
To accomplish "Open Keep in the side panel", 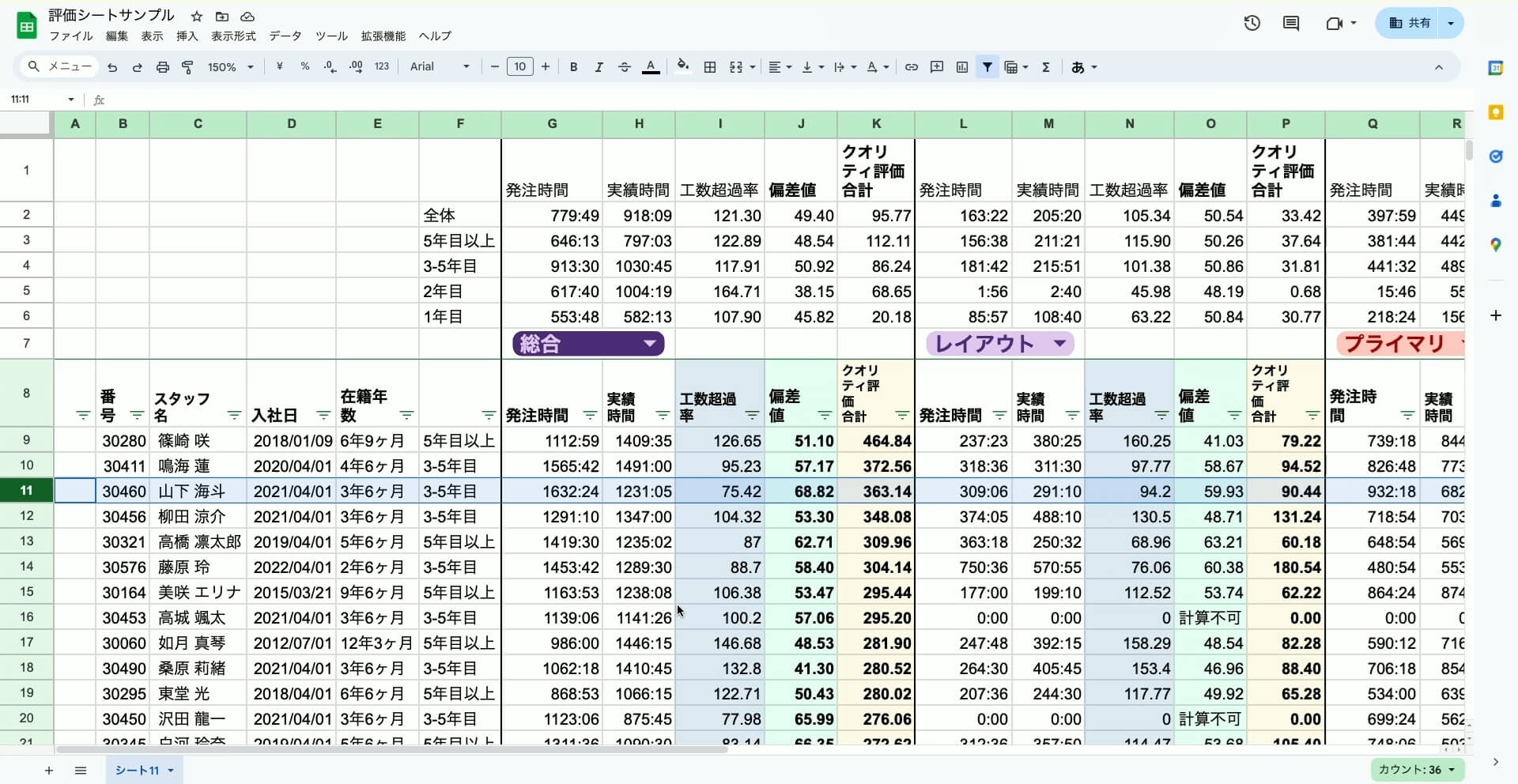I will tap(1496, 112).
